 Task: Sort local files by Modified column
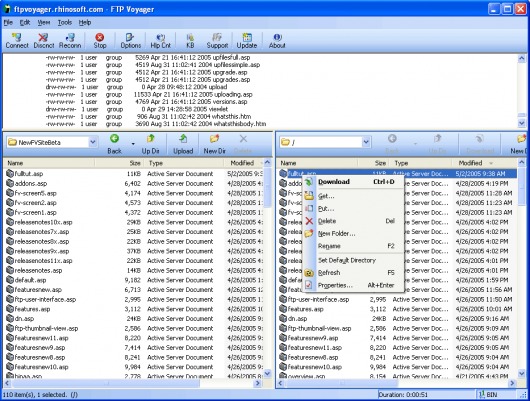point(243,163)
